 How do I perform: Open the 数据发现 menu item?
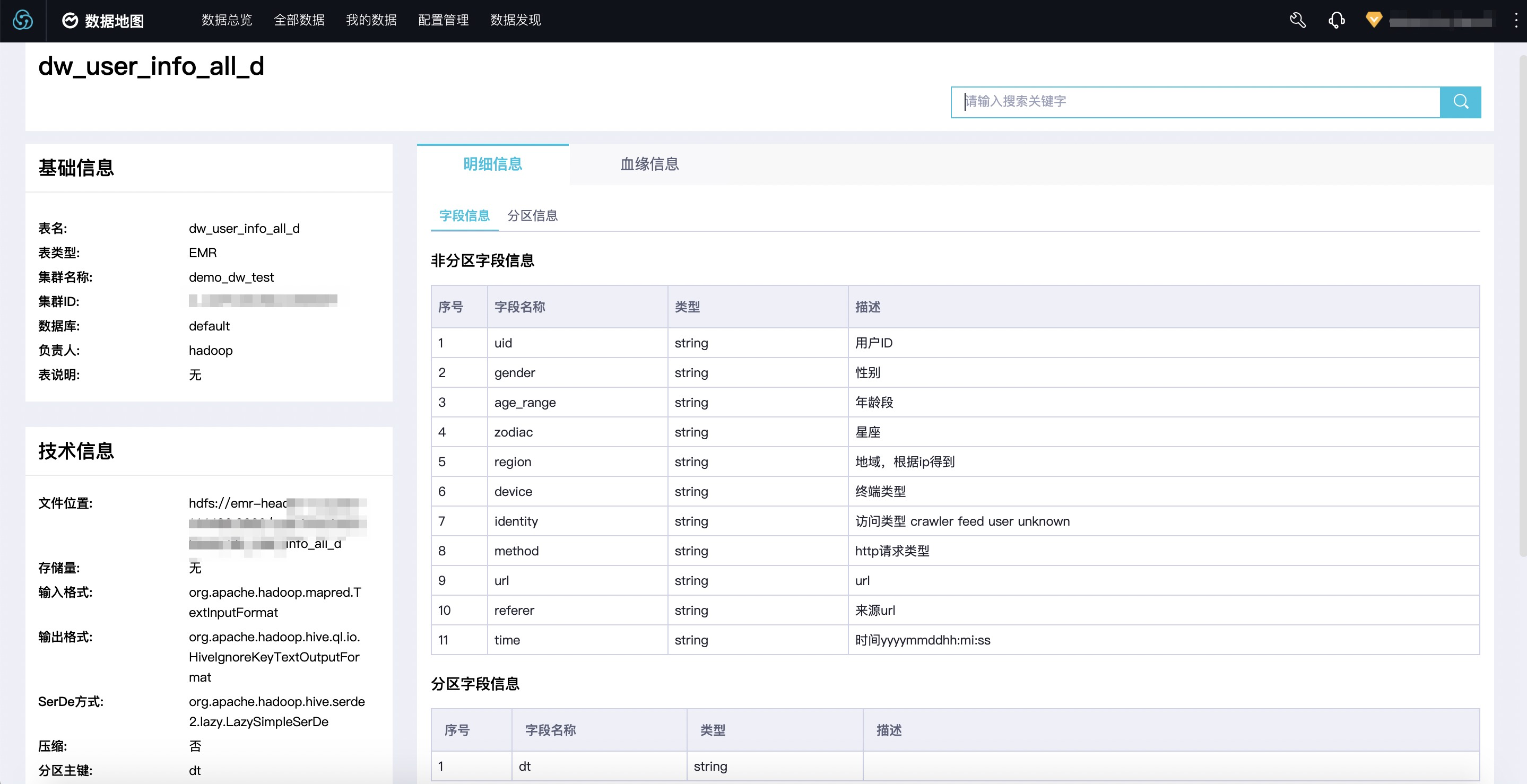tap(515, 20)
